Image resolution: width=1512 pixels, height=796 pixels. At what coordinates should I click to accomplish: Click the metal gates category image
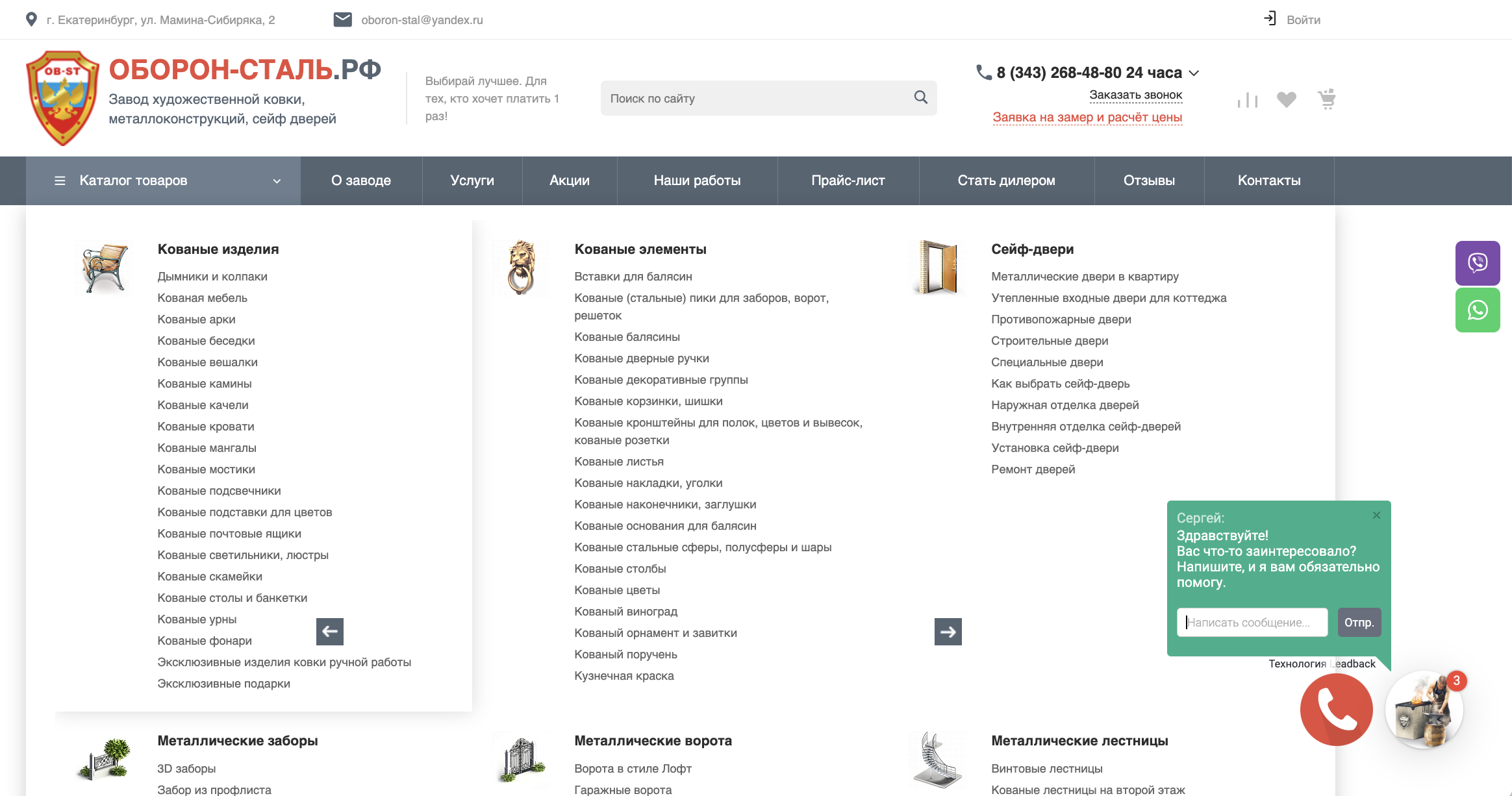tap(521, 759)
